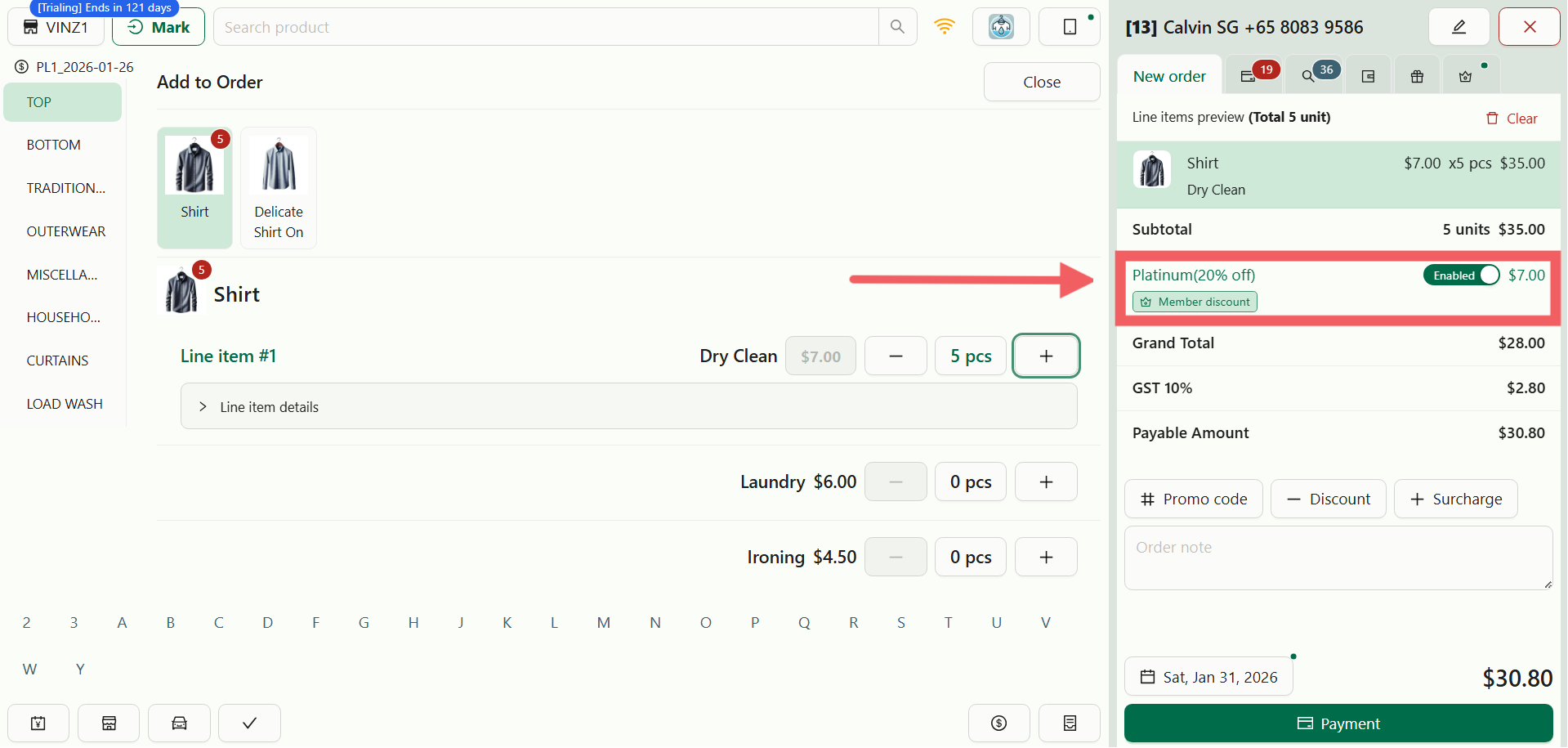This screenshot has height=748, width=1568.
Task: Filter products by number 2
Action: [26, 623]
